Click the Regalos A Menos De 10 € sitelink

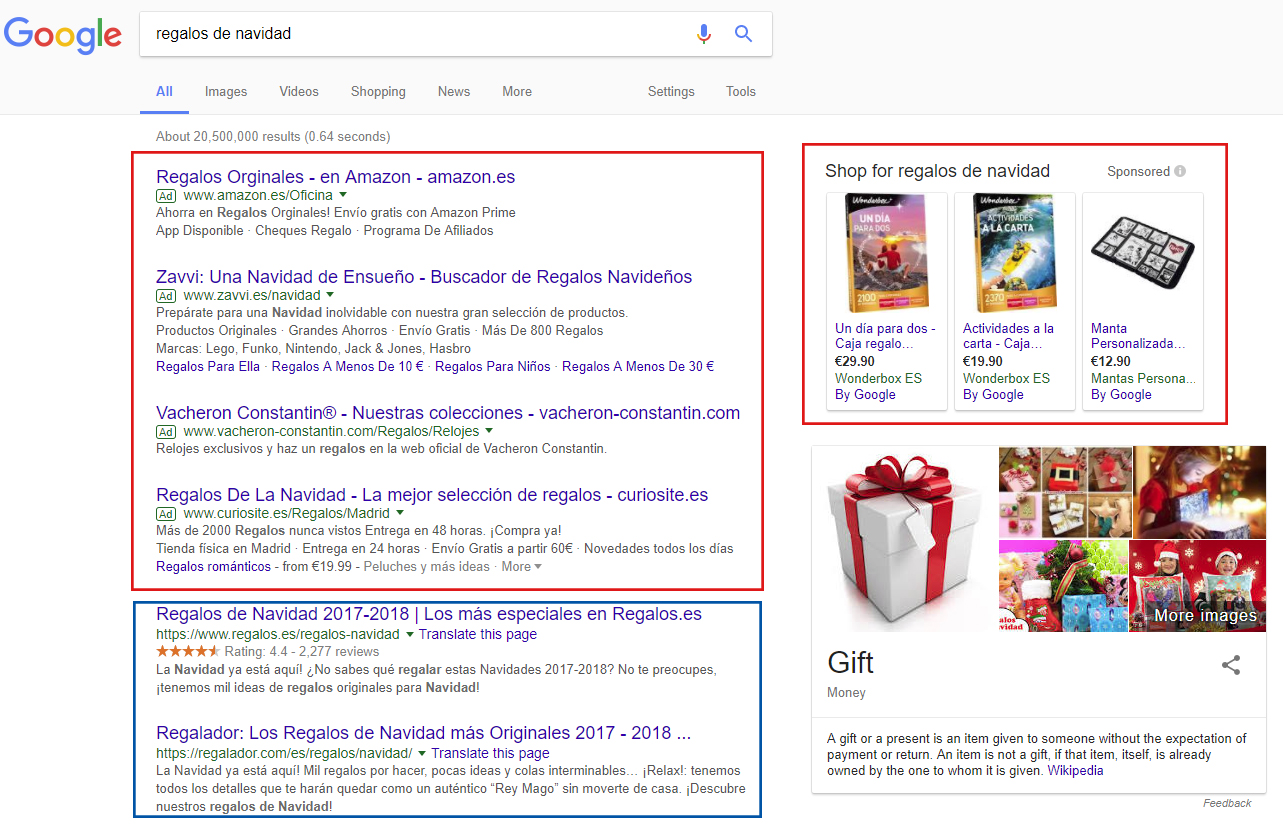[x=348, y=366]
